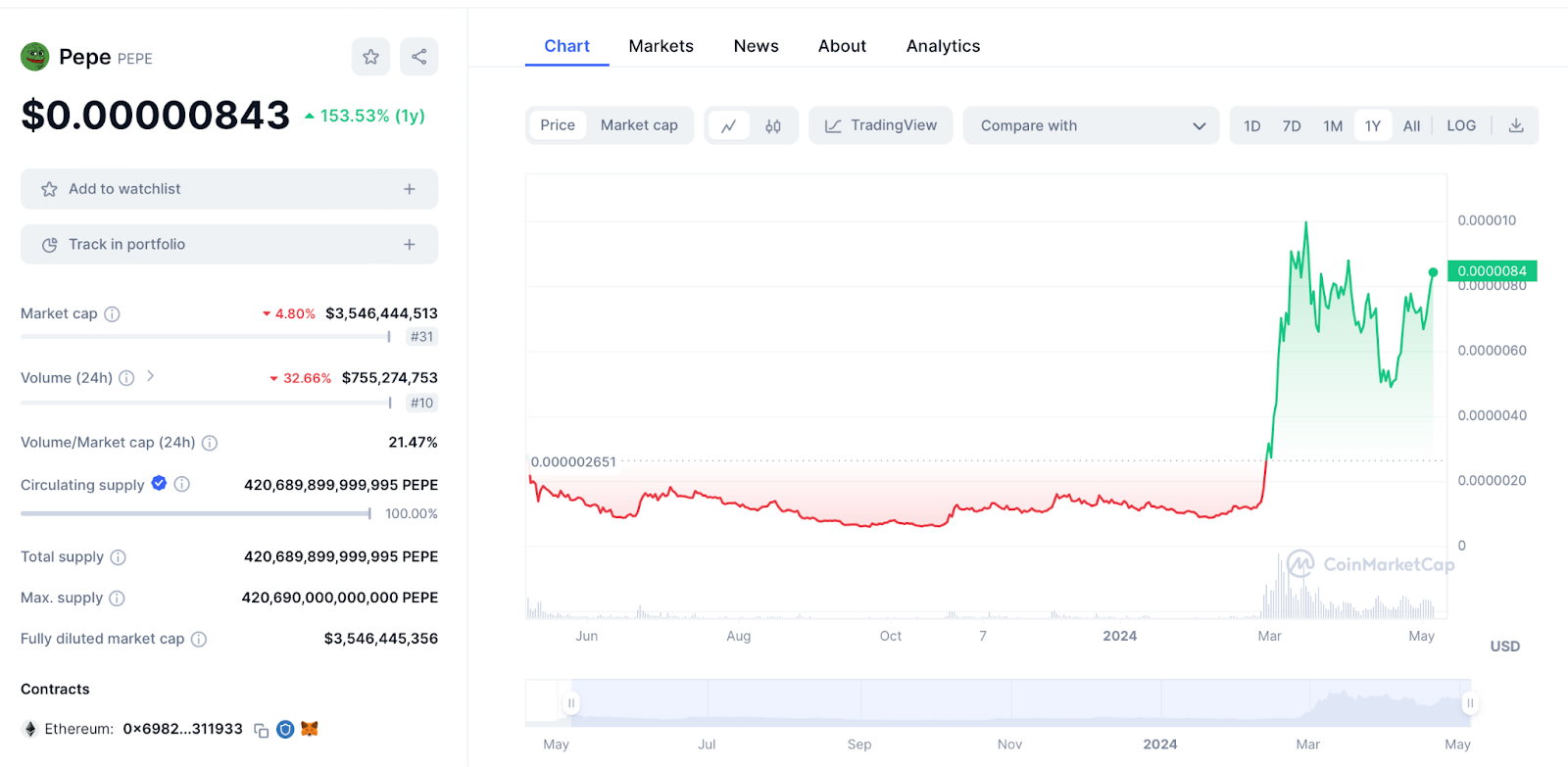Click right handle of range selector
1568x767 pixels.
tap(1470, 703)
